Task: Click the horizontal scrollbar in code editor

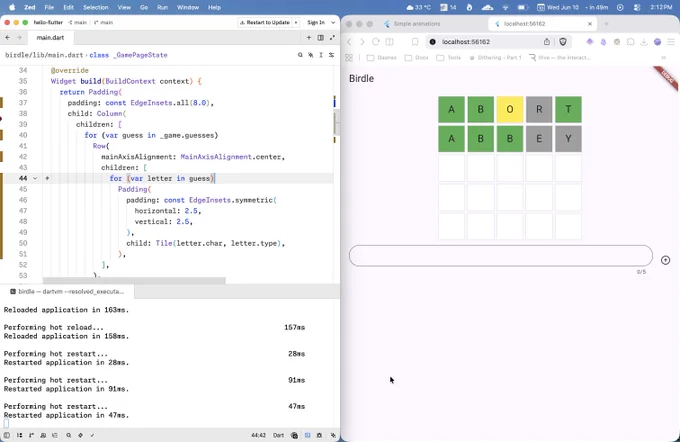Action: (x=134, y=281)
